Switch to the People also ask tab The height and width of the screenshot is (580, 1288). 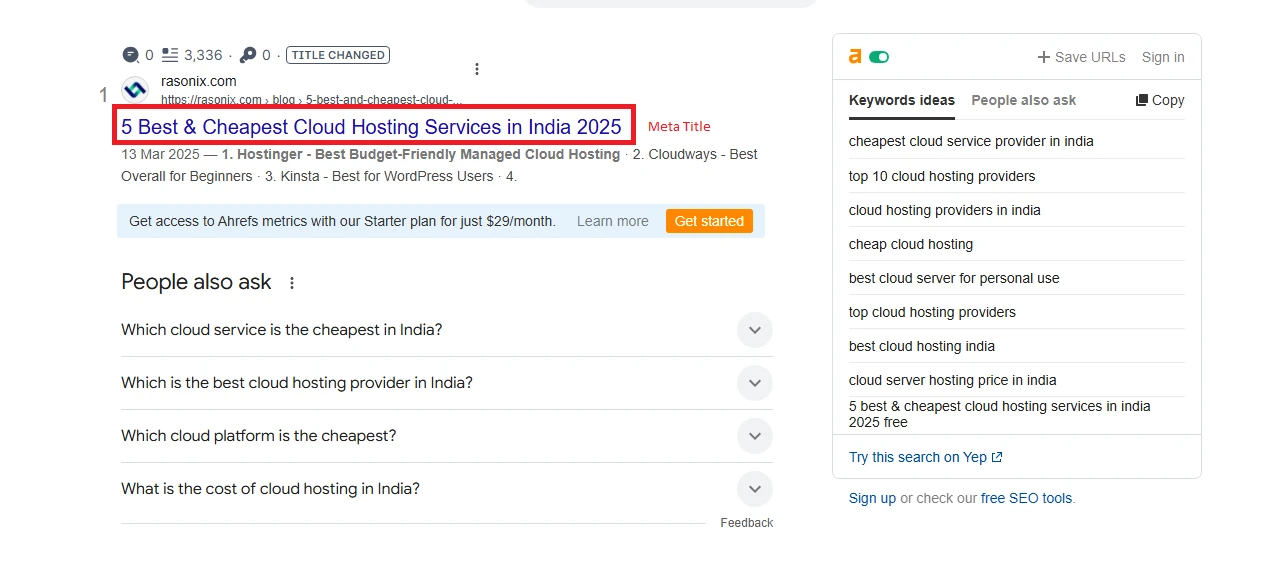(x=1023, y=100)
